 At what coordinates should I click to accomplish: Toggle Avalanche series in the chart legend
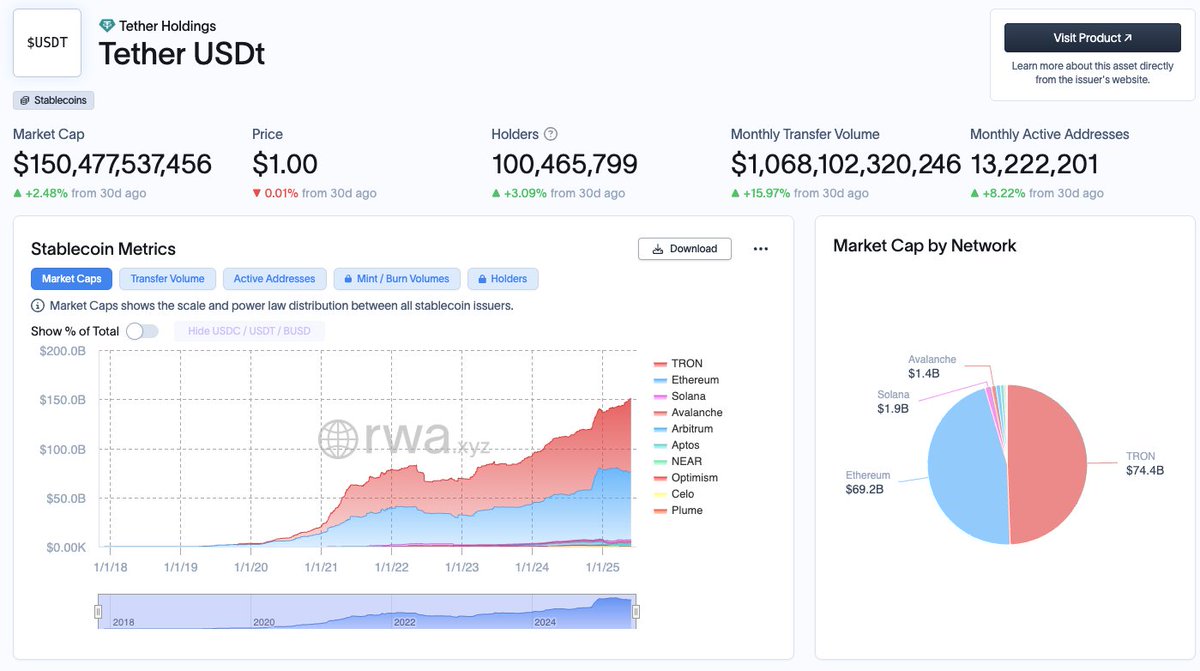(688, 412)
